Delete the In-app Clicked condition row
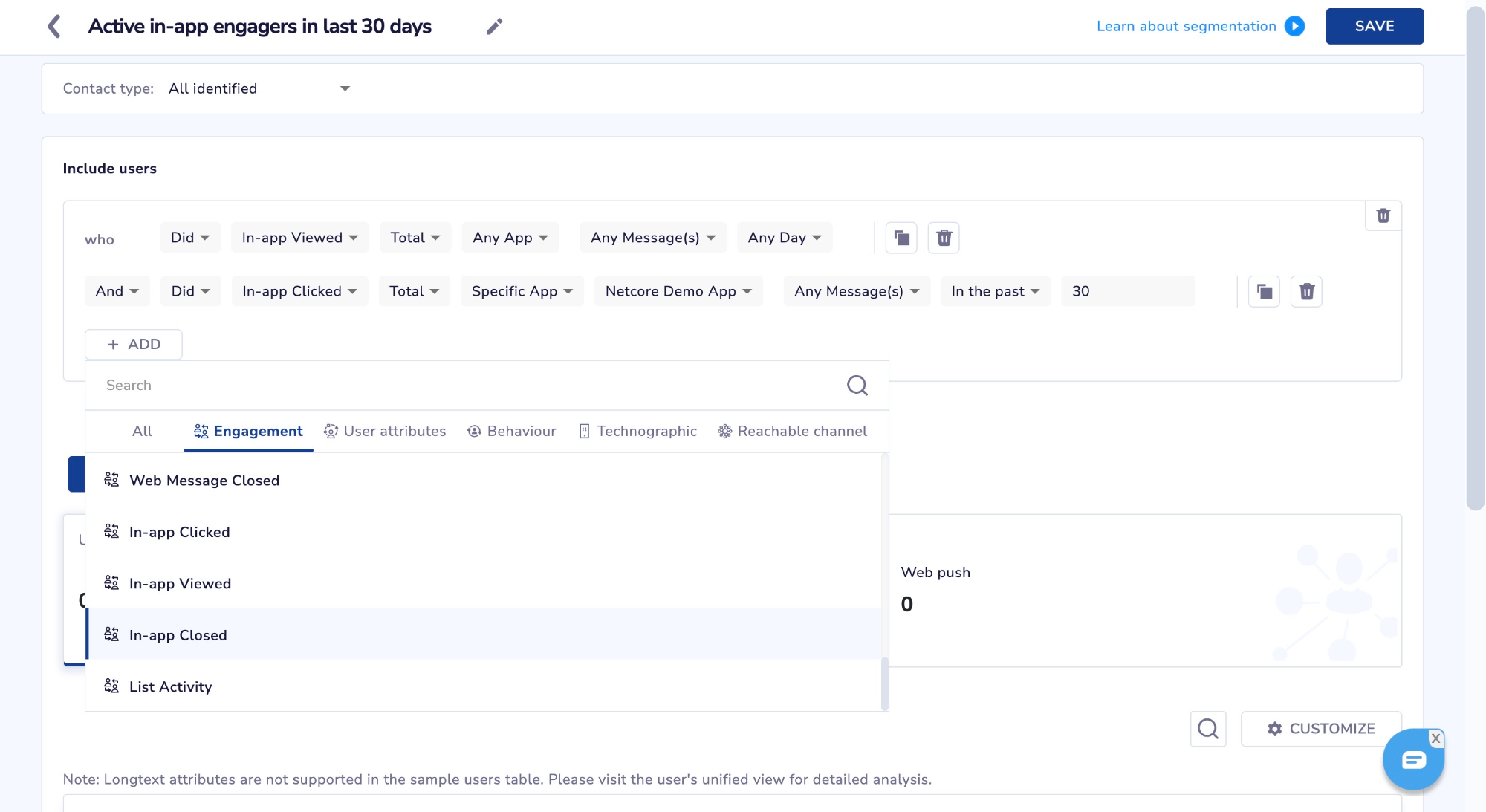 coord(1306,291)
